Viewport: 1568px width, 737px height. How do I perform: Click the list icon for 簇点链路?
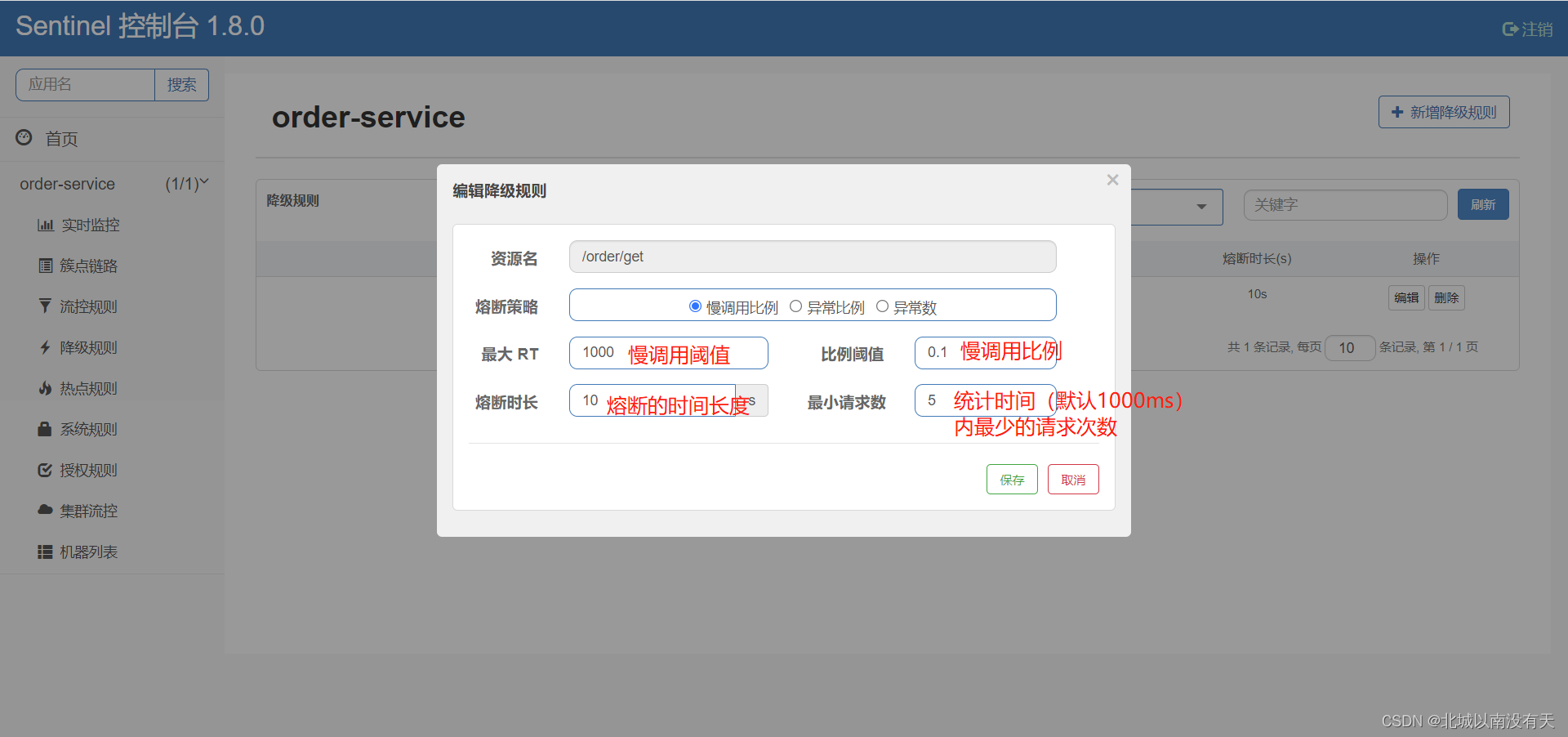click(46, 266)
